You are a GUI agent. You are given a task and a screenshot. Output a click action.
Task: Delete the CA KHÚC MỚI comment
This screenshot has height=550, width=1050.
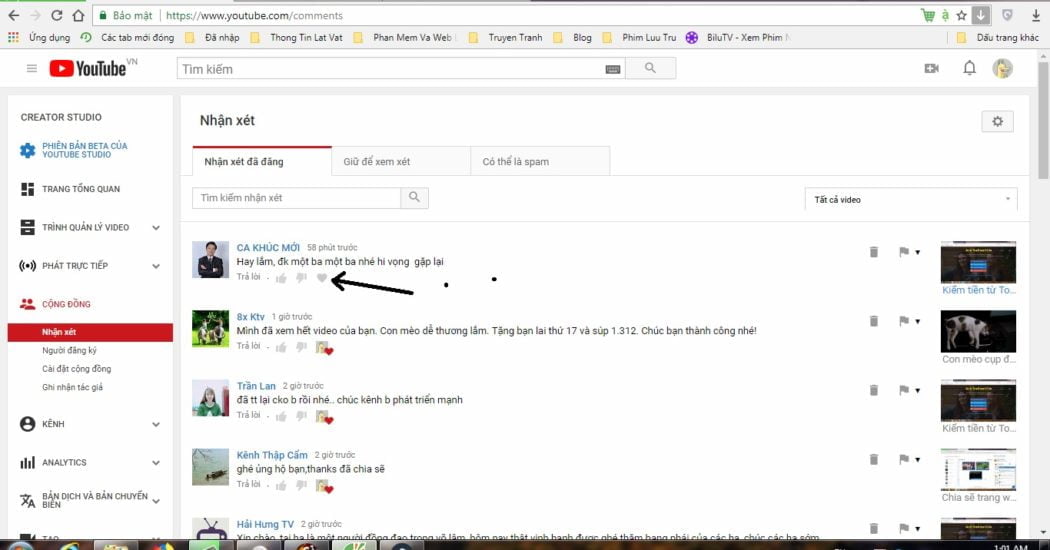click(873, 252)
